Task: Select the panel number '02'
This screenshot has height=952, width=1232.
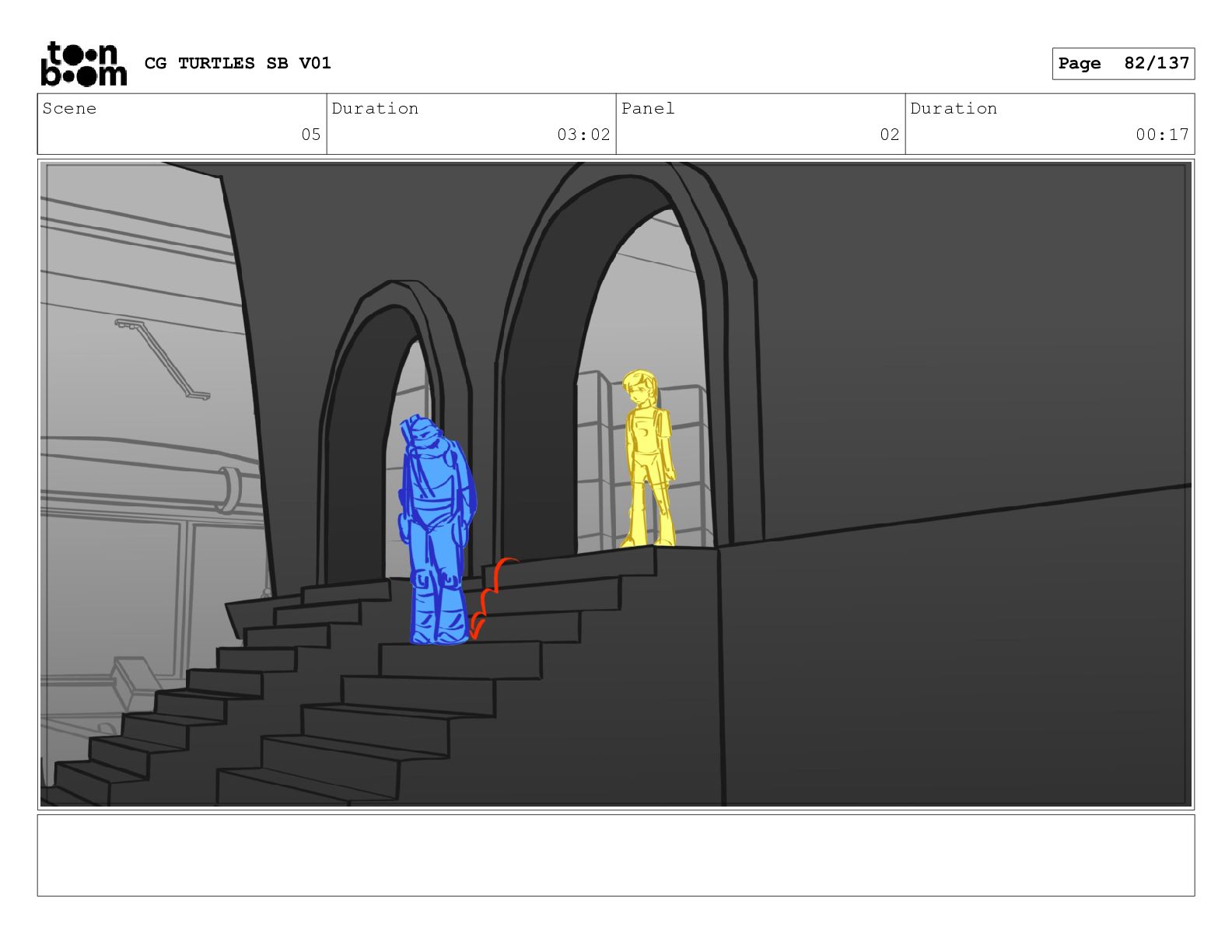Action: coord(890,135)
